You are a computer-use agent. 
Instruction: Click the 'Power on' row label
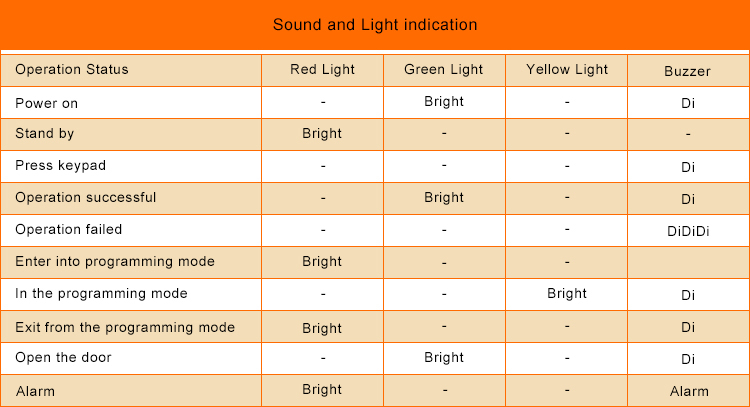pyautogui.click(x=46, y=103)
